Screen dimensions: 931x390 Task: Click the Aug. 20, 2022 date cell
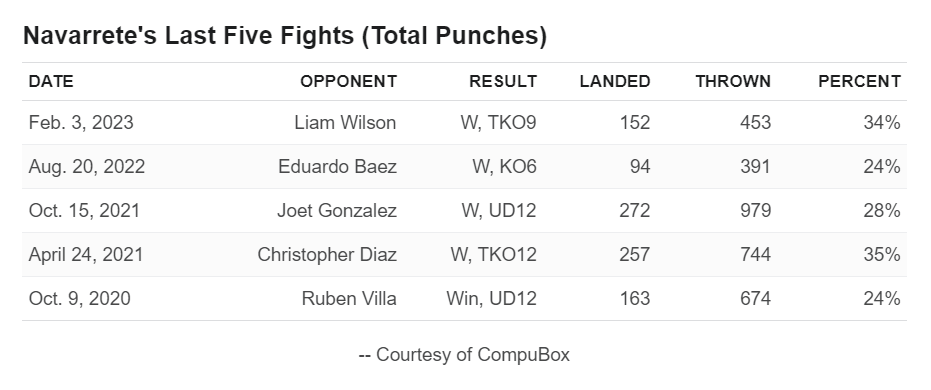87,167
